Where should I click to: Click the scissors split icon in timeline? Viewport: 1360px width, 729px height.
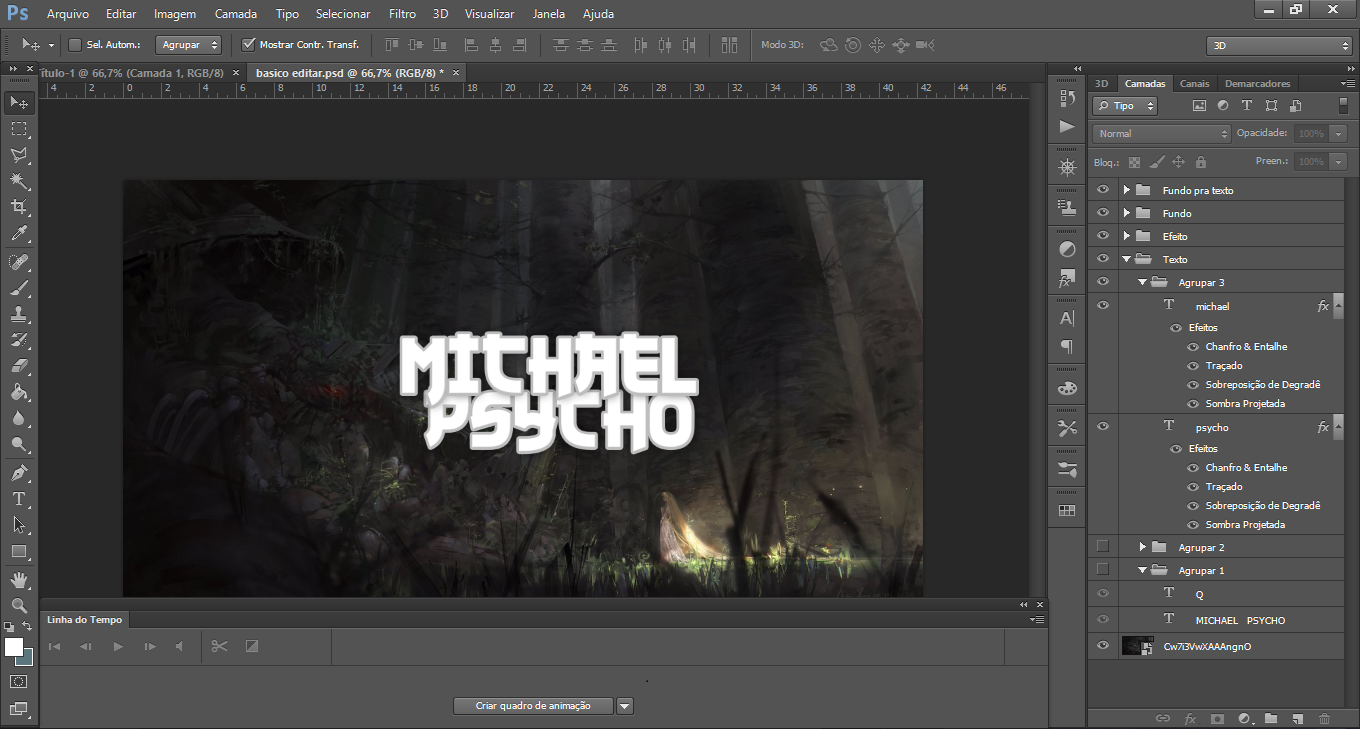[219, 646]
